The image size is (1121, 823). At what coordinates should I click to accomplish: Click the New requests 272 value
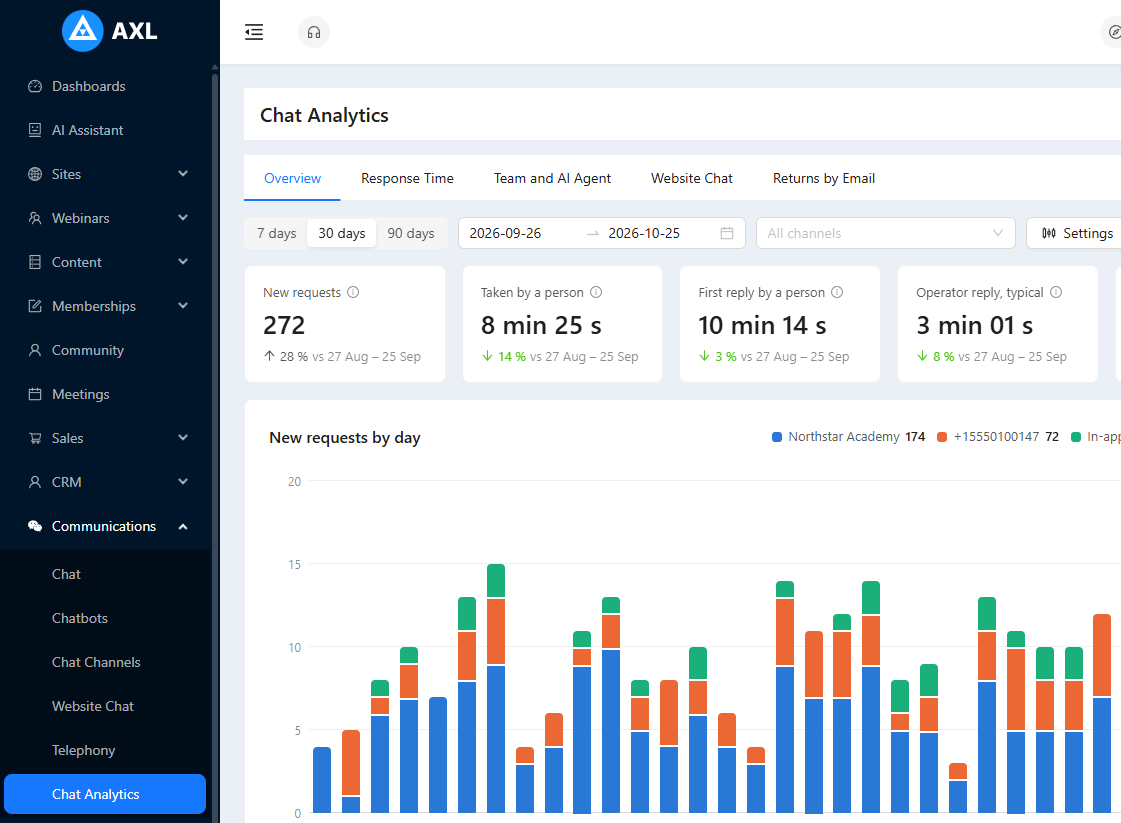click(x=284, y=325)
